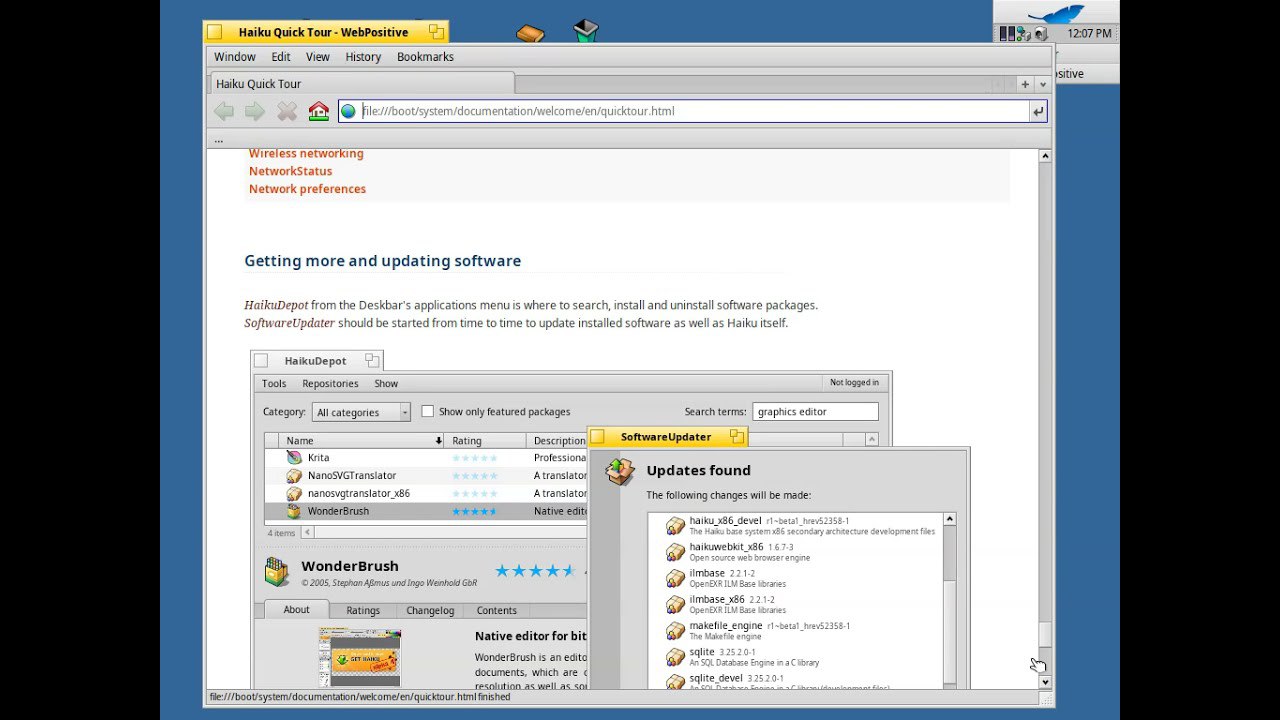
Task: Go back with the left arrow button
Action: click(224, 111)
